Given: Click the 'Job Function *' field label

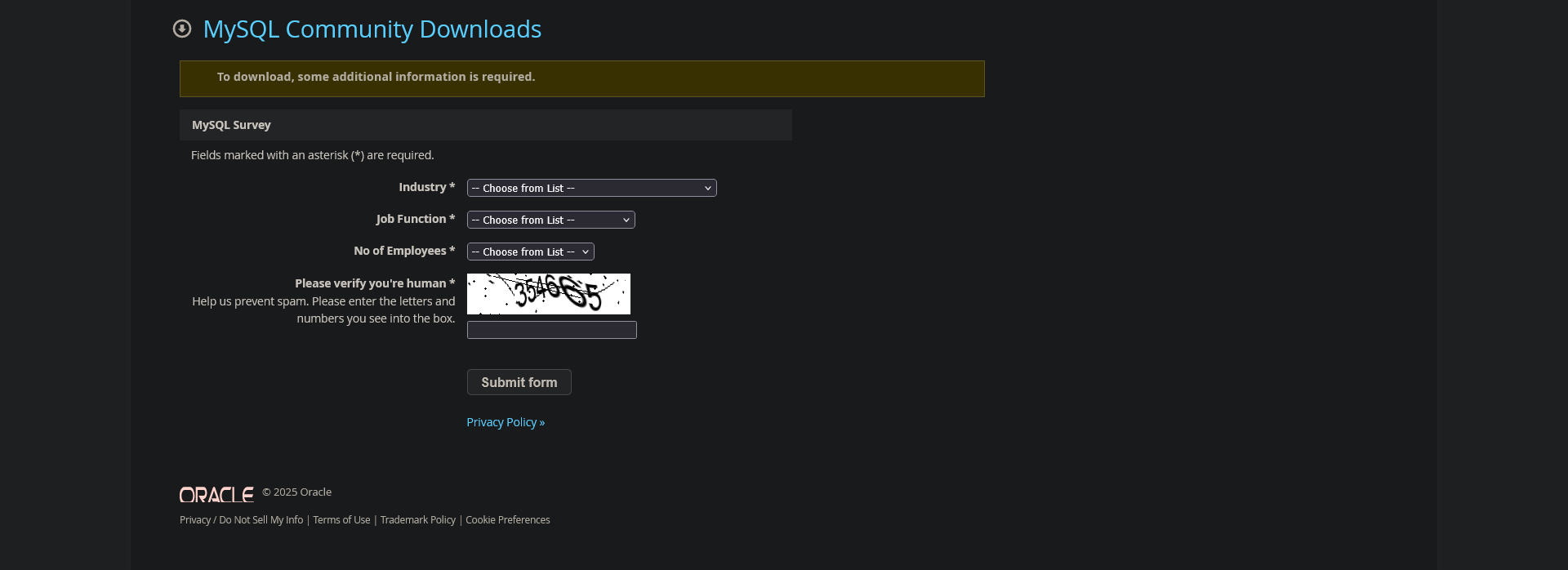Looking at the screenshot, I should (416, 219).
